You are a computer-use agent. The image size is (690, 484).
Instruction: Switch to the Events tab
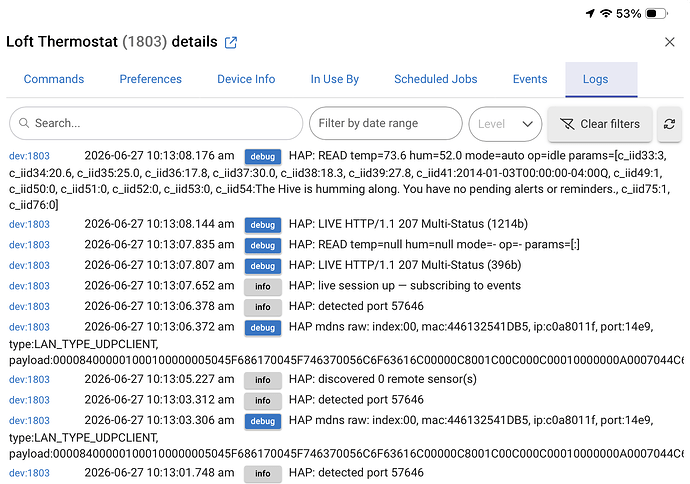click(x=530, y=79)
